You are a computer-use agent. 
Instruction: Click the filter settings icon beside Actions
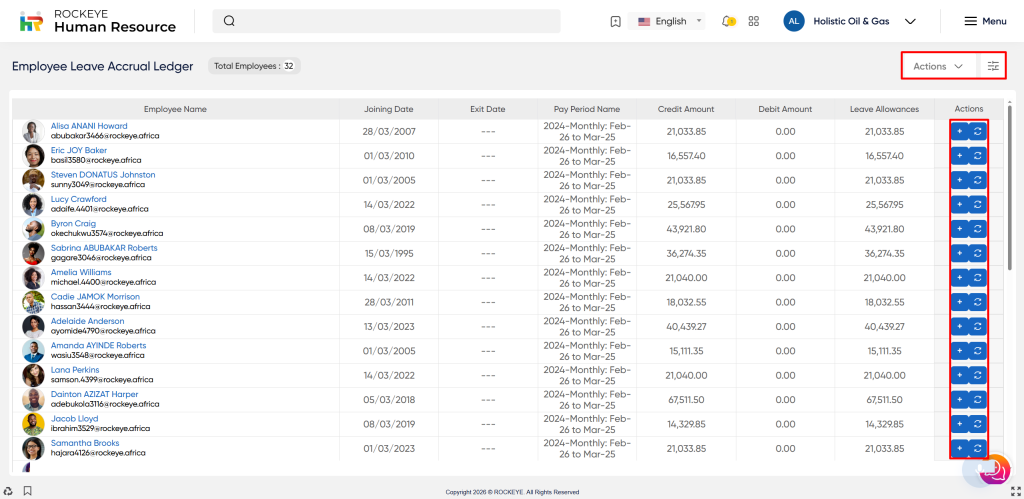click(x=992, y=66)
